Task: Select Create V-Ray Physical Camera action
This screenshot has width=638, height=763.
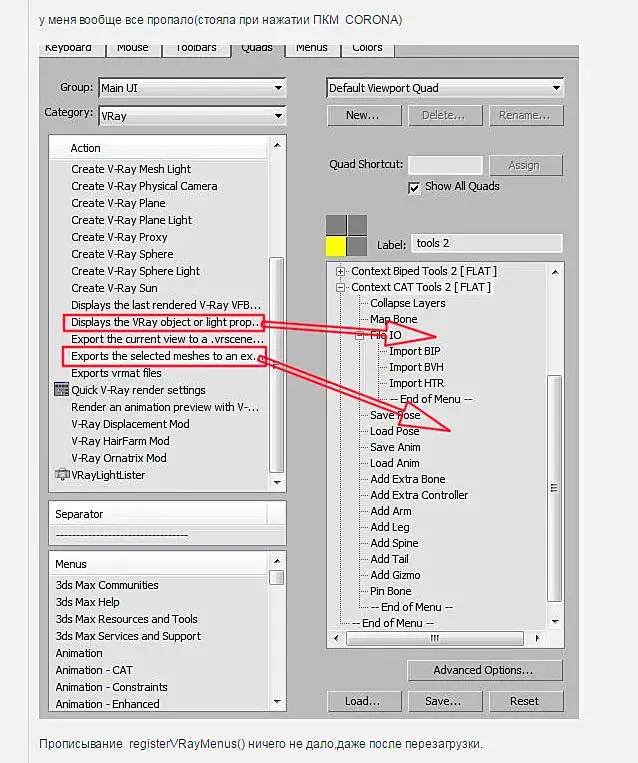Action: (x=144, y=186)
